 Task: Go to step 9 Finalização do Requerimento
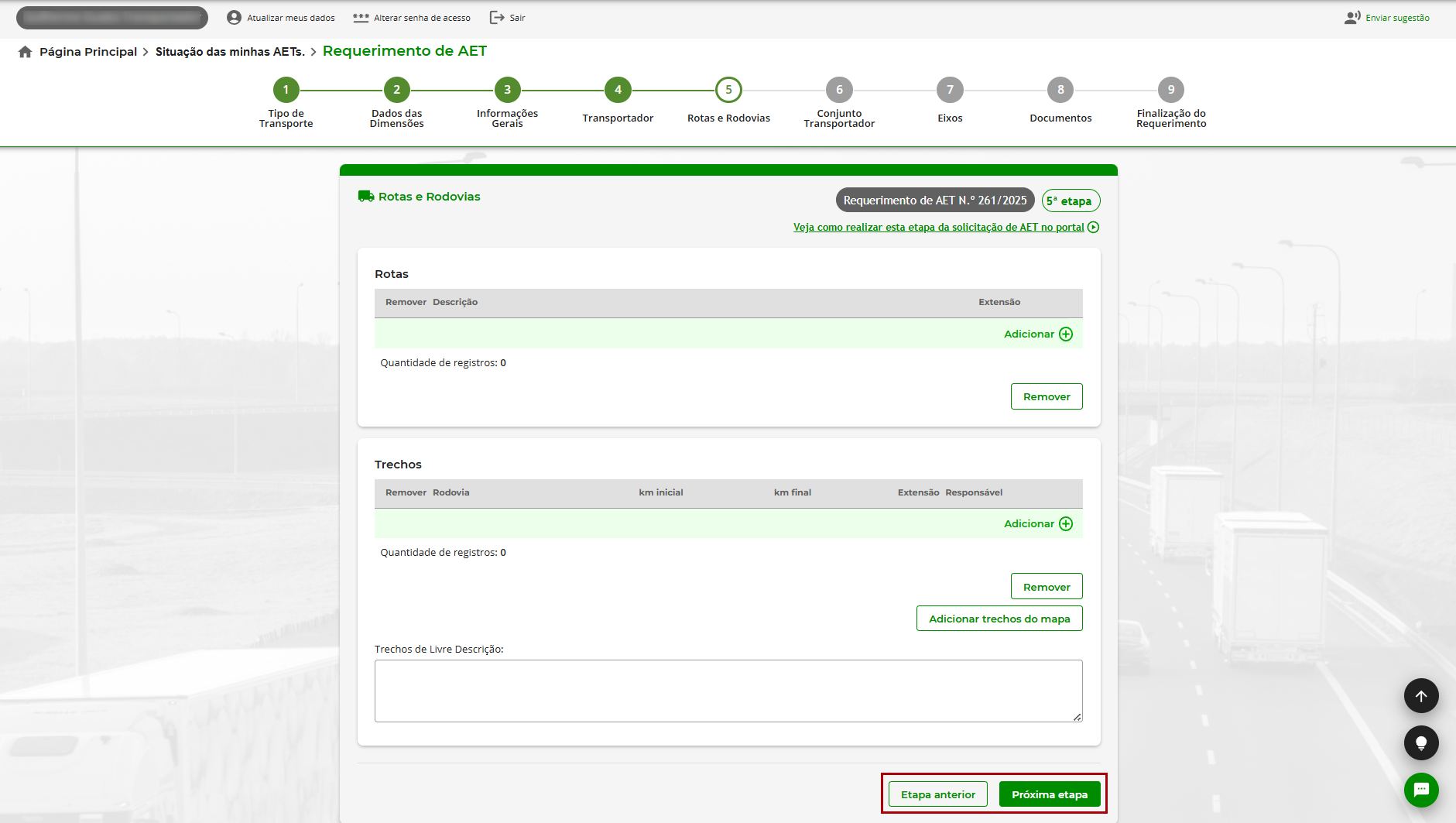coord(1171,90)
